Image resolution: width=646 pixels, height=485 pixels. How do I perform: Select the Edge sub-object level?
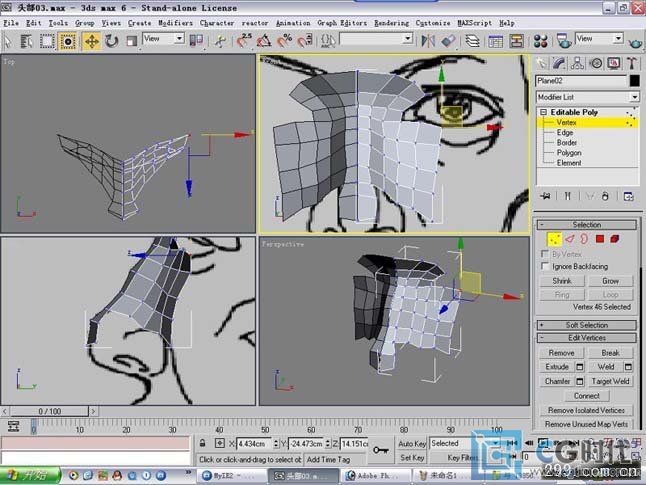pos(564,133)
